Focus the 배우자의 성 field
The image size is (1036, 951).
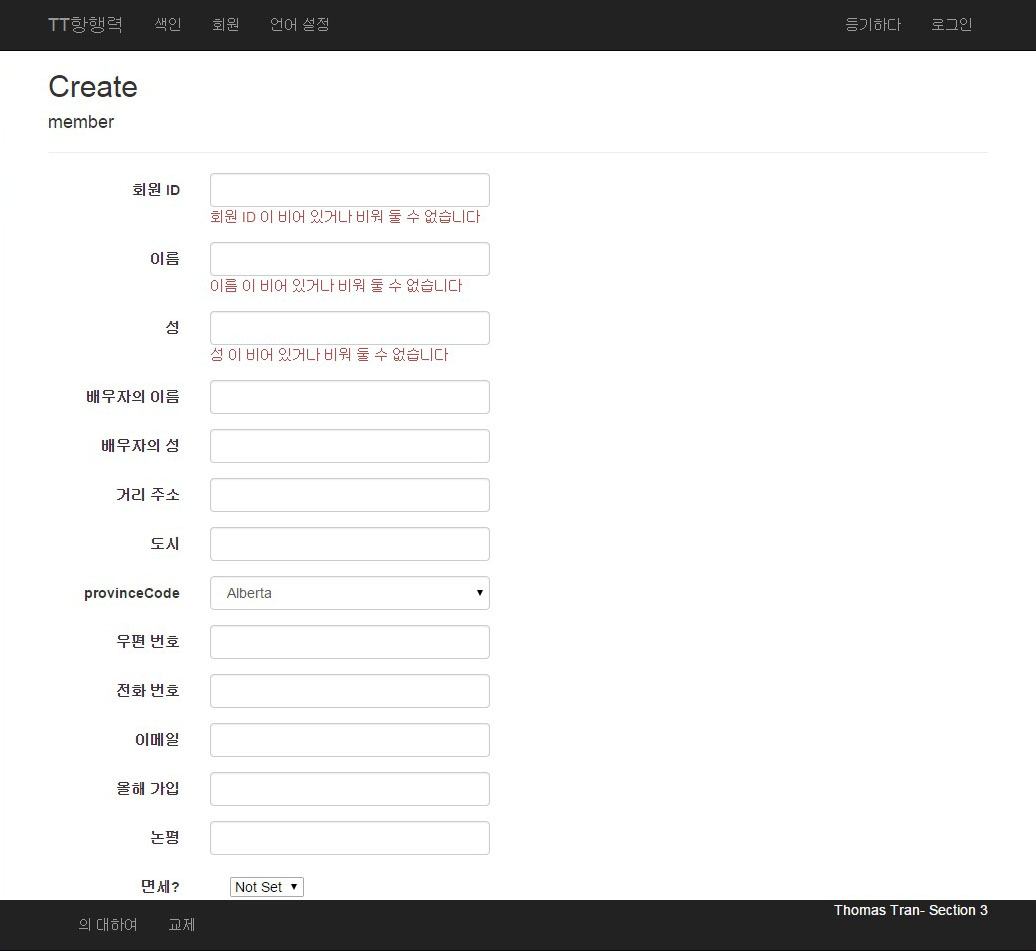click(349, 446)
